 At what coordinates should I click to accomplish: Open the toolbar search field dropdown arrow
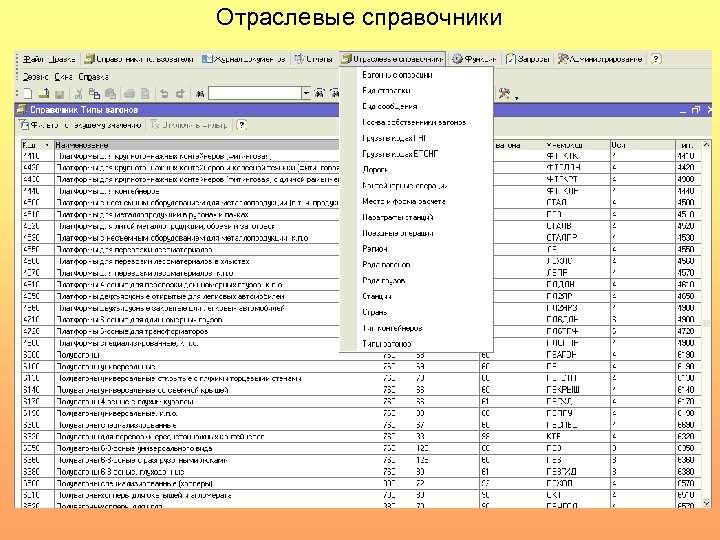[x=306, y=94]
